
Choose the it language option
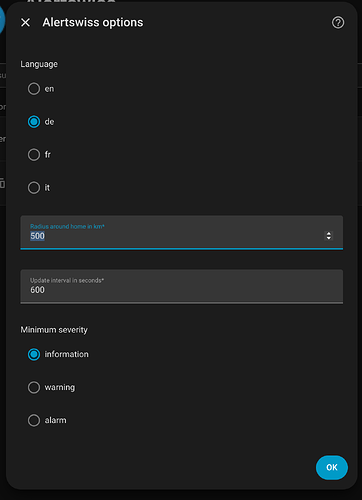tap(34, 188)
